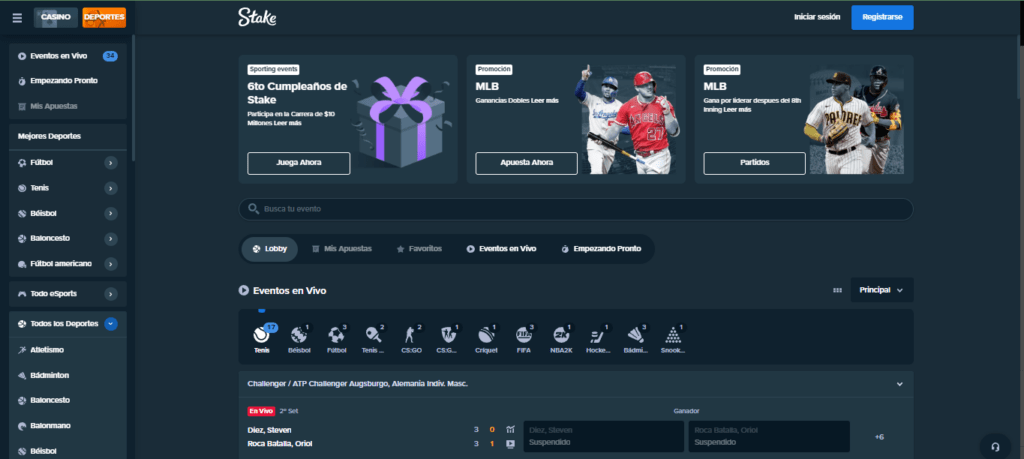The height and width of the screenshot is (459, 1024).
Task: Click the three-column layout icon
Action: coord(837,290)
